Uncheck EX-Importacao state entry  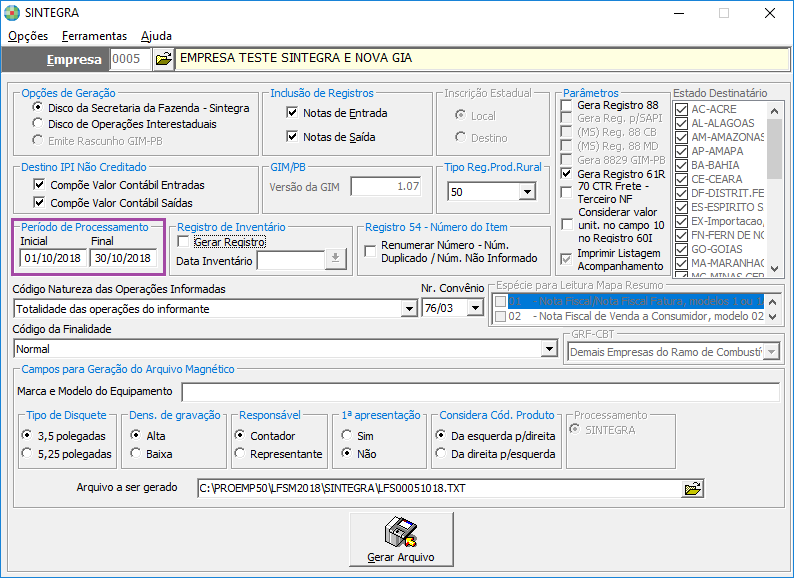point(682,221)
